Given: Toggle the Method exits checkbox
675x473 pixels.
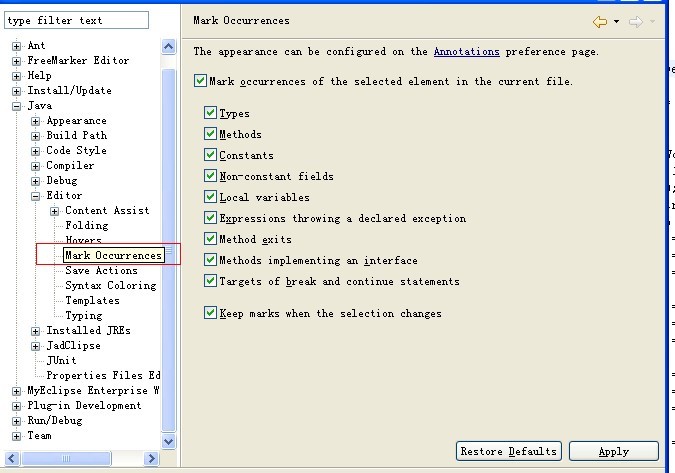Looking at the screenshot, I should pyautogui.click(x=210, y=239).
